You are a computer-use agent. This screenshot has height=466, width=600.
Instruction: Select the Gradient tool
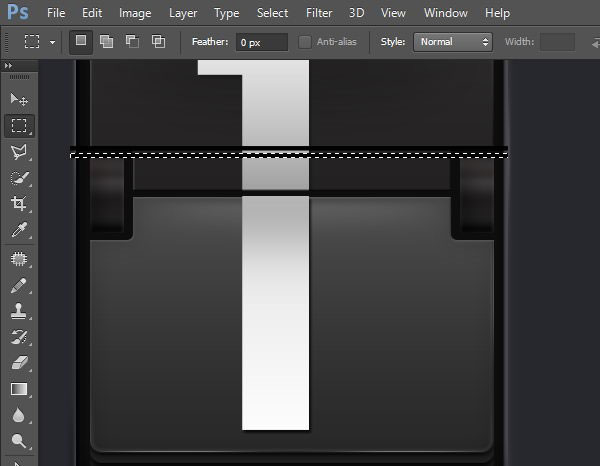tap(19, 389)
